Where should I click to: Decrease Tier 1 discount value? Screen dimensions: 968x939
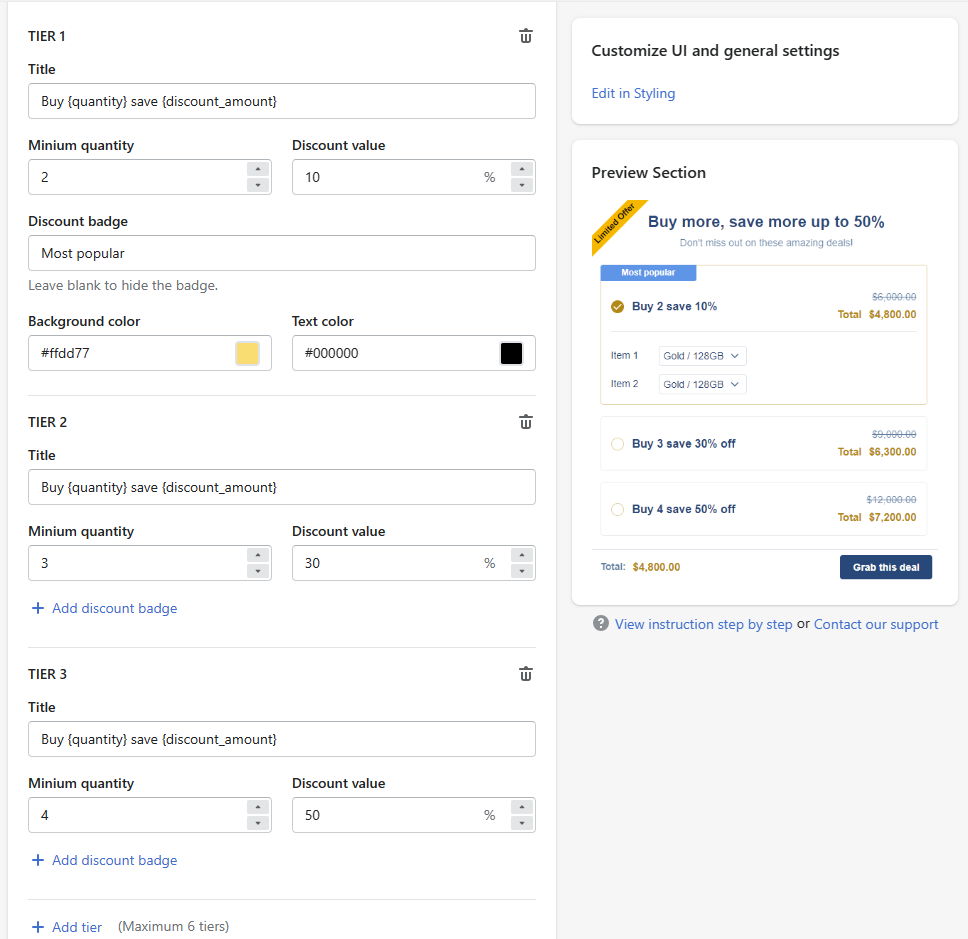[522, 185]
